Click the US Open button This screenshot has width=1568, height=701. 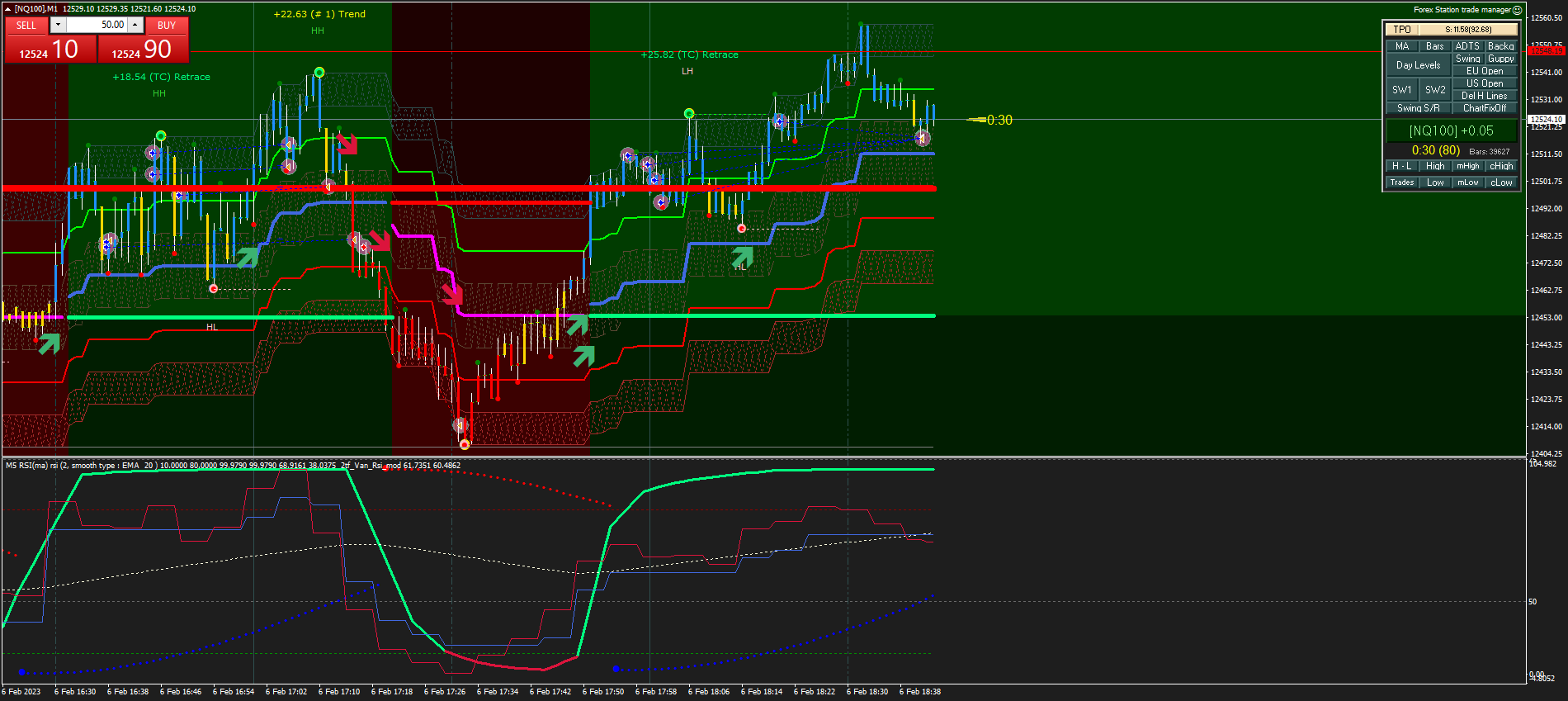pos(1485,83)
